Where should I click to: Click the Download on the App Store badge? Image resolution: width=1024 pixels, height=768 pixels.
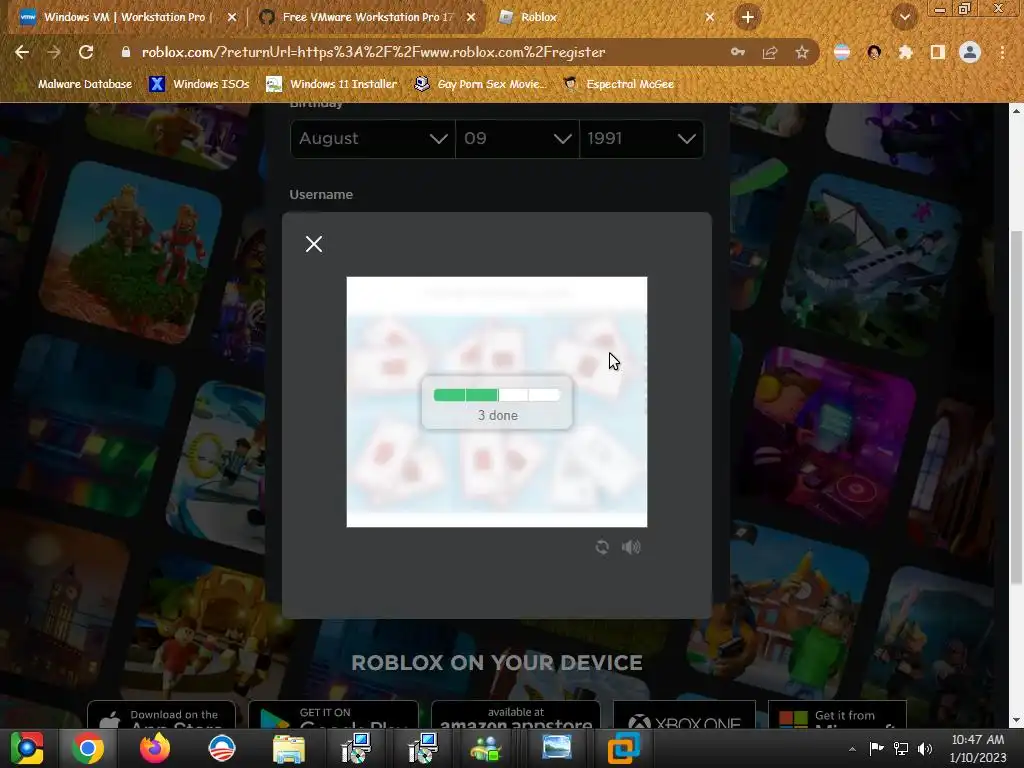coord(162,714)
